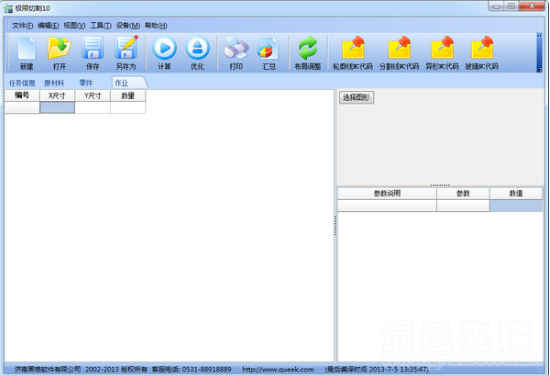550x376 pixels.
Task: Expand the toolbar overflow arrow at right end
Action: [539, 53]
